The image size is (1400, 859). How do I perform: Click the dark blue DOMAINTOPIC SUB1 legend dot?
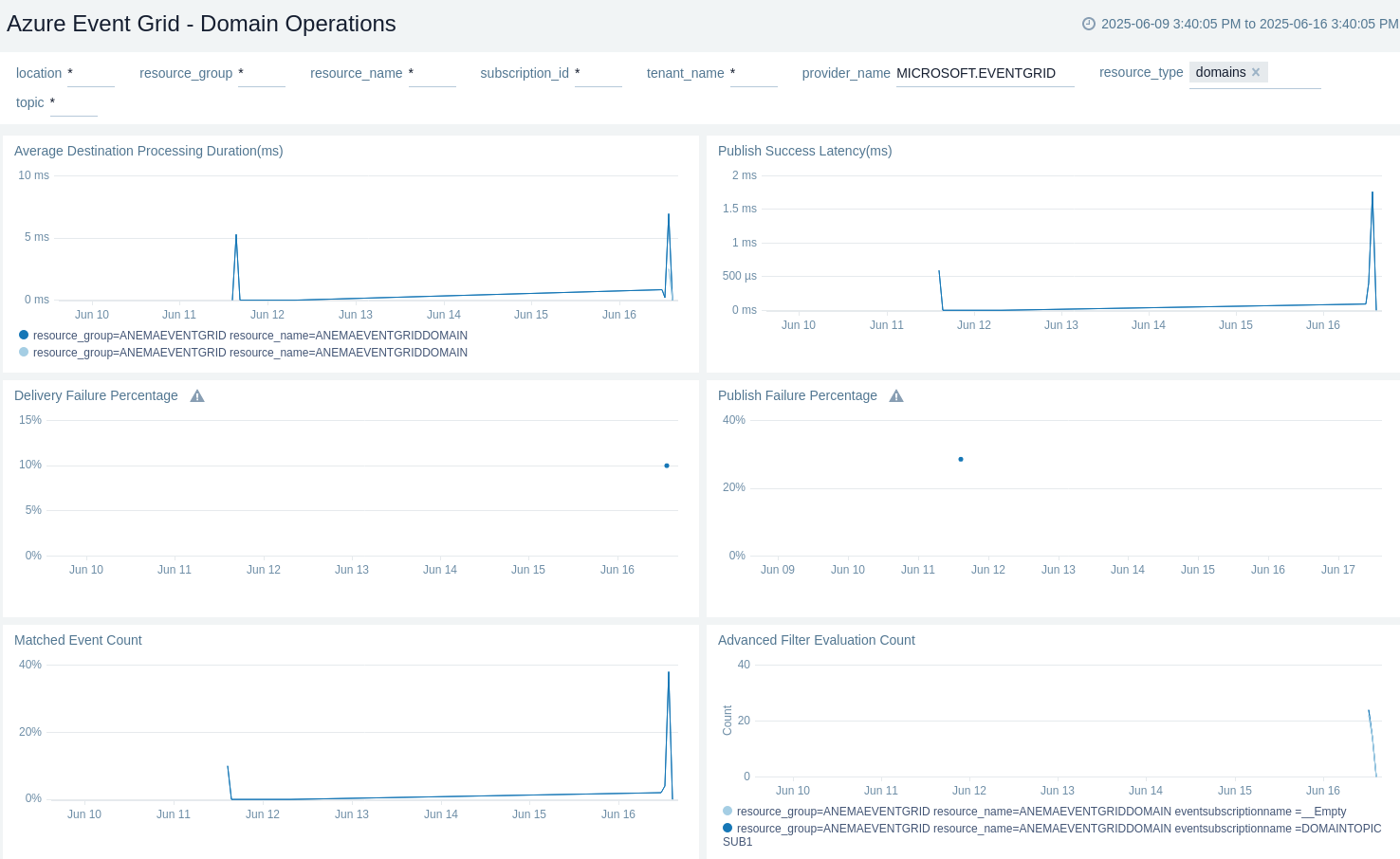point(728,828)
